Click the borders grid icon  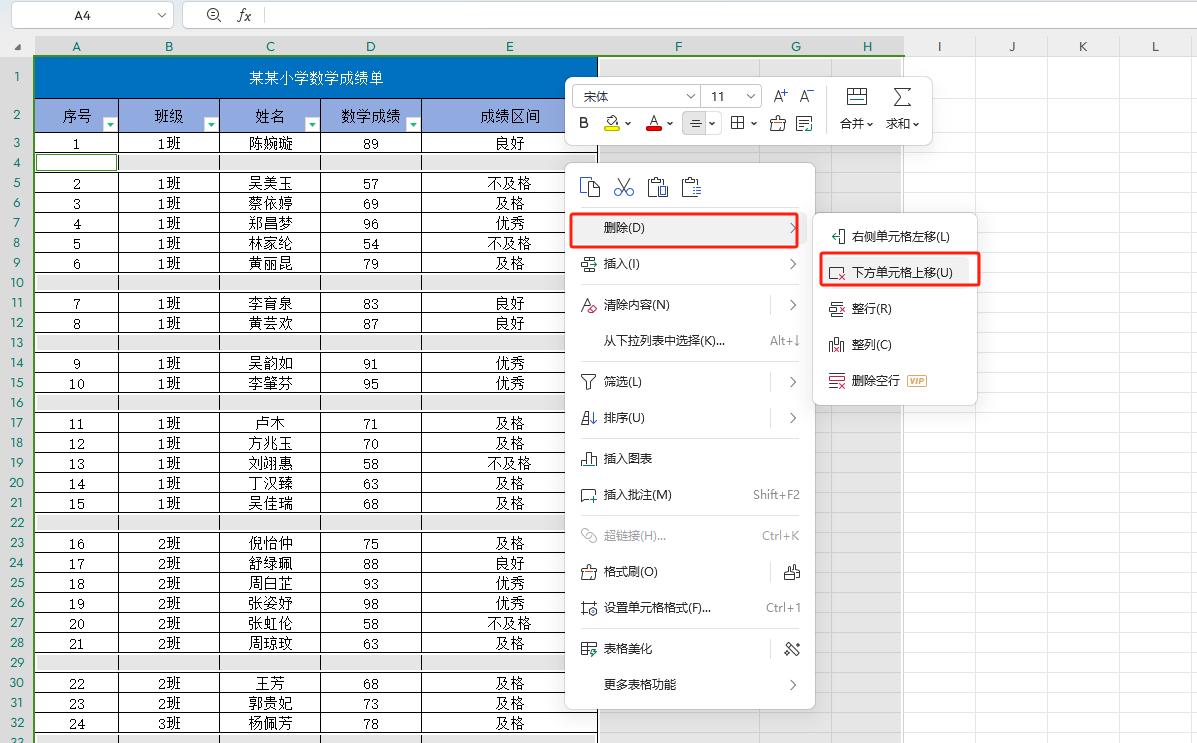coord(737,123)
